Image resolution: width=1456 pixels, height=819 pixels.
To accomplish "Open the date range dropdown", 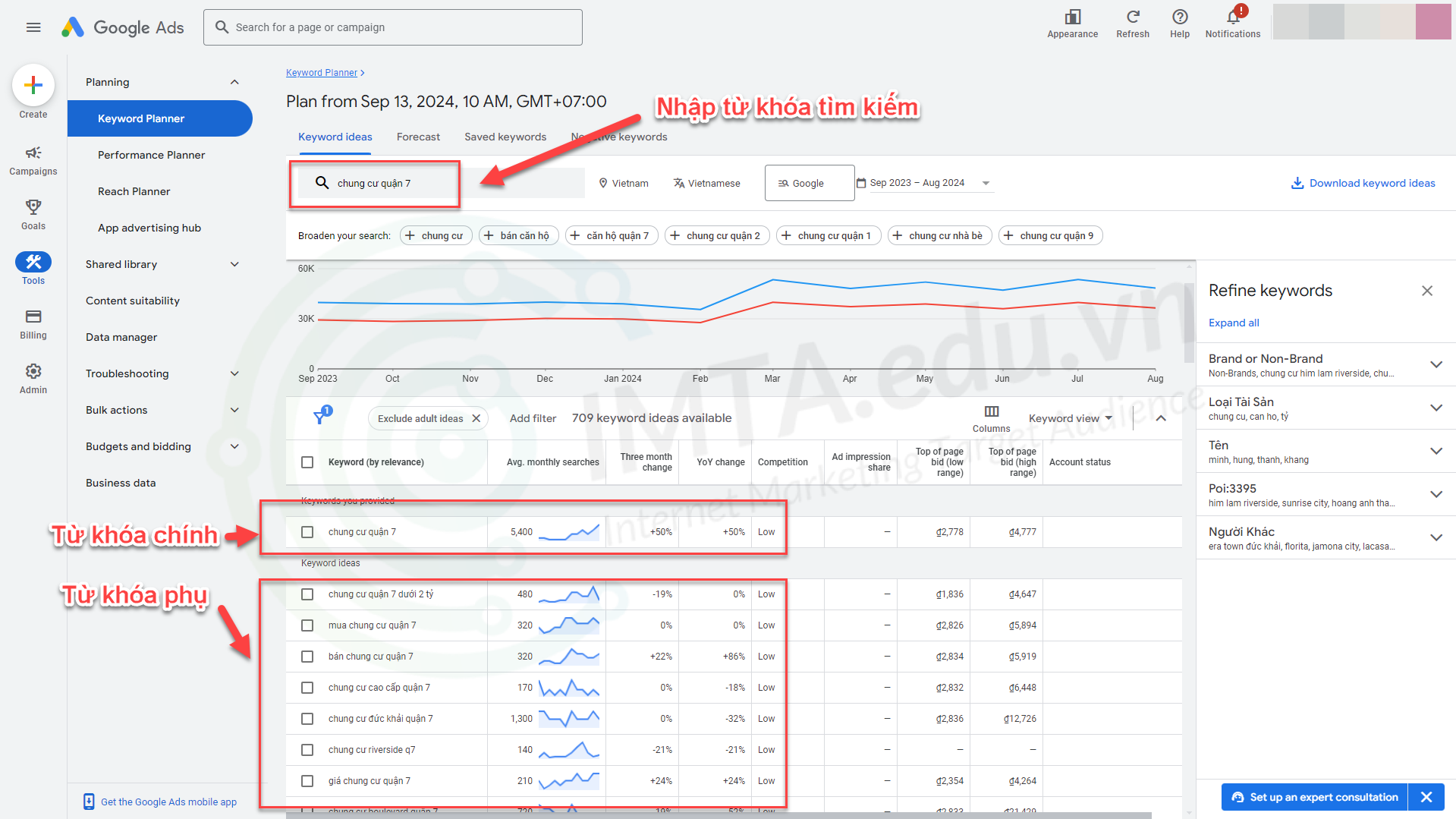I will tap(986, 183).
